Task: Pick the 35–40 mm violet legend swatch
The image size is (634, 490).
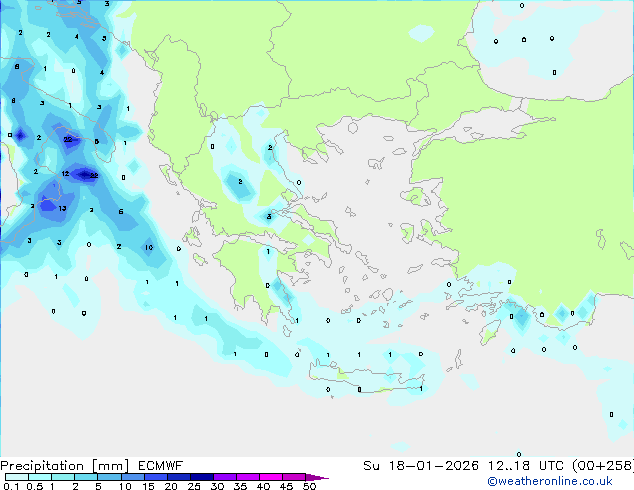Action: click(x=247, y=477)
